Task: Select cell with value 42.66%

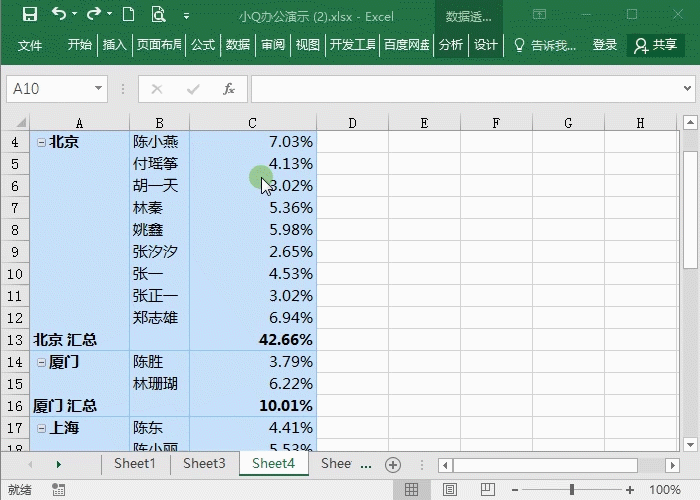Action: coord(253,340)
